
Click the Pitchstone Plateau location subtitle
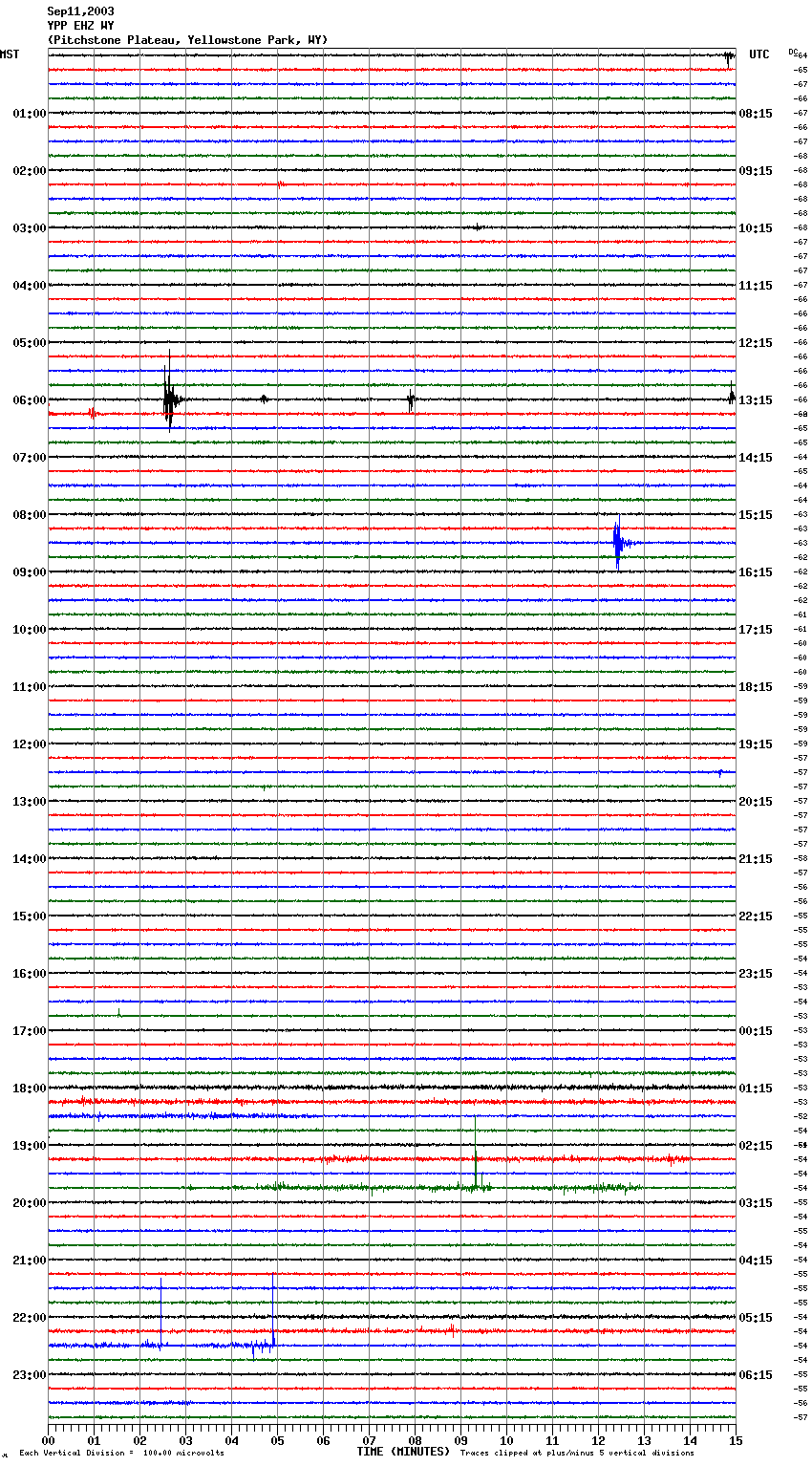pos(187,40)
